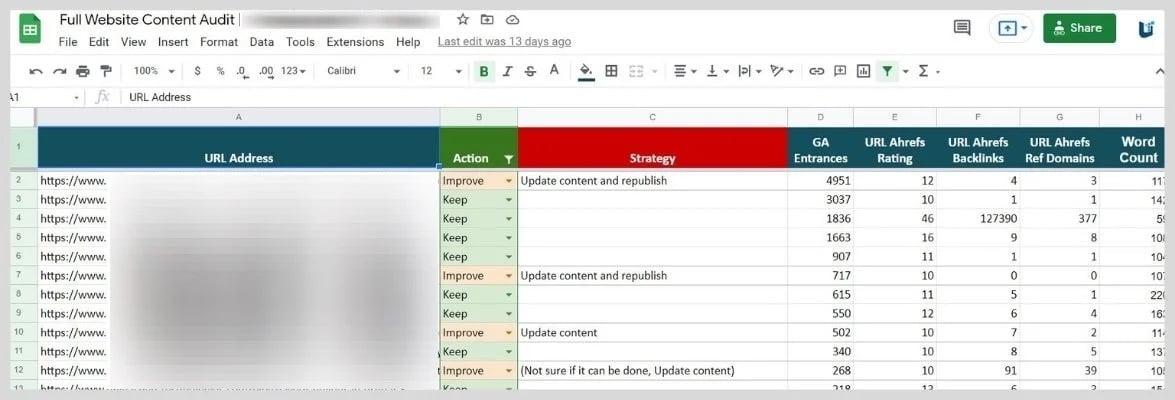The image size is (1175, 400).
Task: Open the Name box dropdown arrow
Action: click(x=76, y=97)
